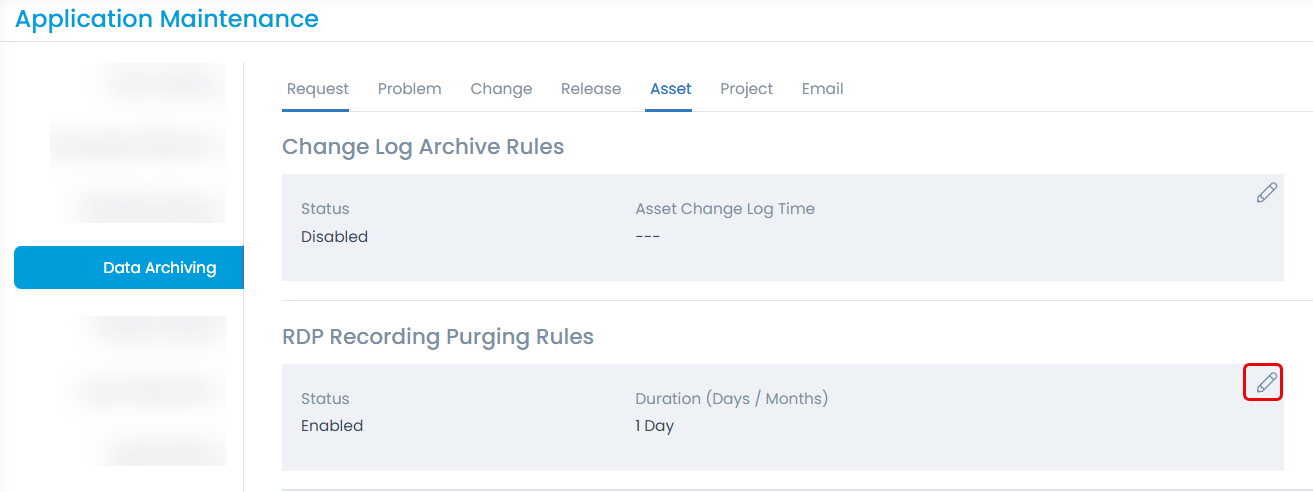Select Data Archiving in the sidebar
Screen dimensions: 1313x492
[160, 268]
